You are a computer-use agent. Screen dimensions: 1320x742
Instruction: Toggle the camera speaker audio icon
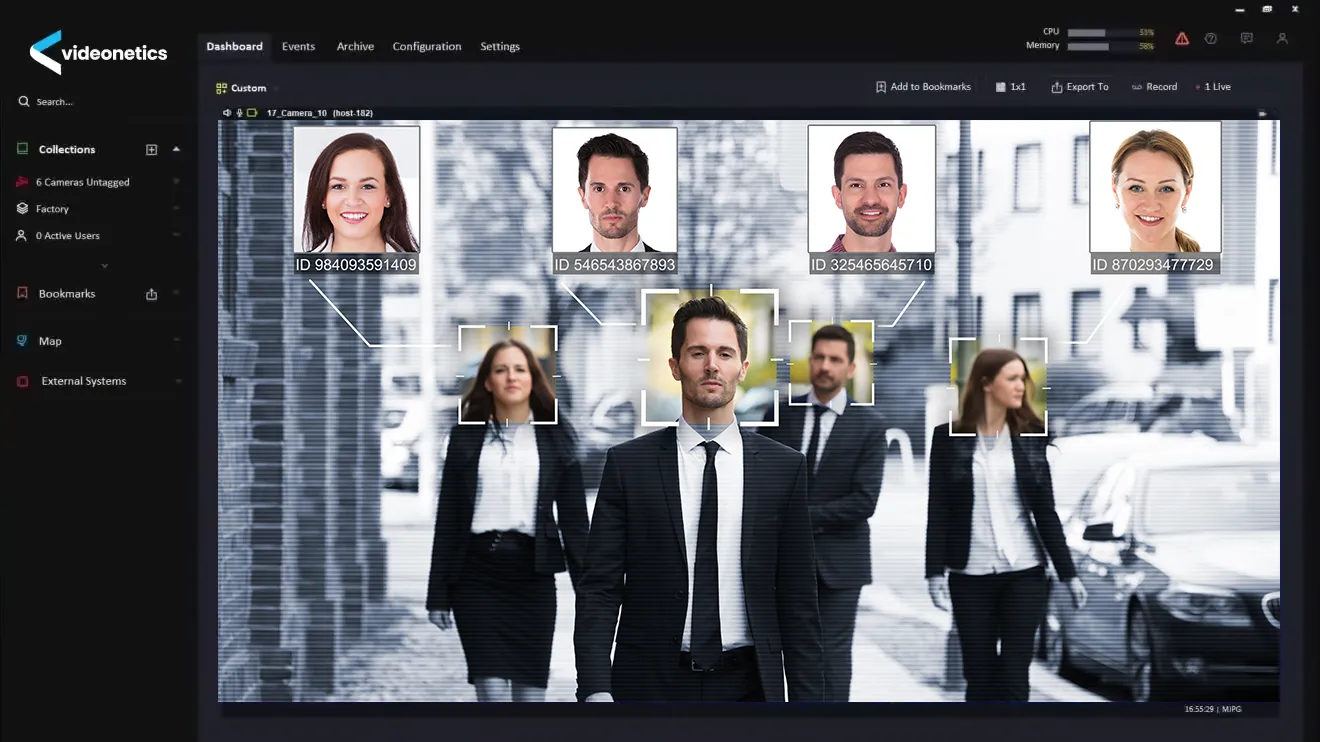tap(227, 113)
